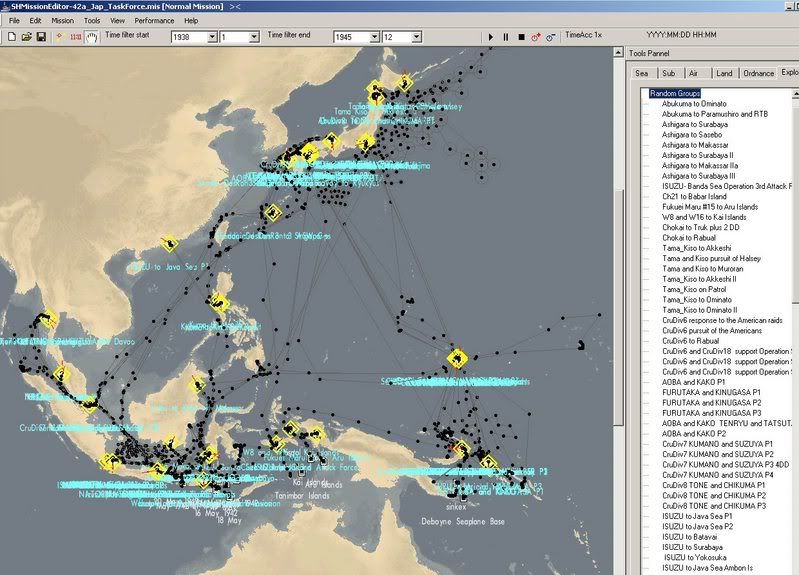
Task: Switch to the Ordnance tab
Action: 758,73
